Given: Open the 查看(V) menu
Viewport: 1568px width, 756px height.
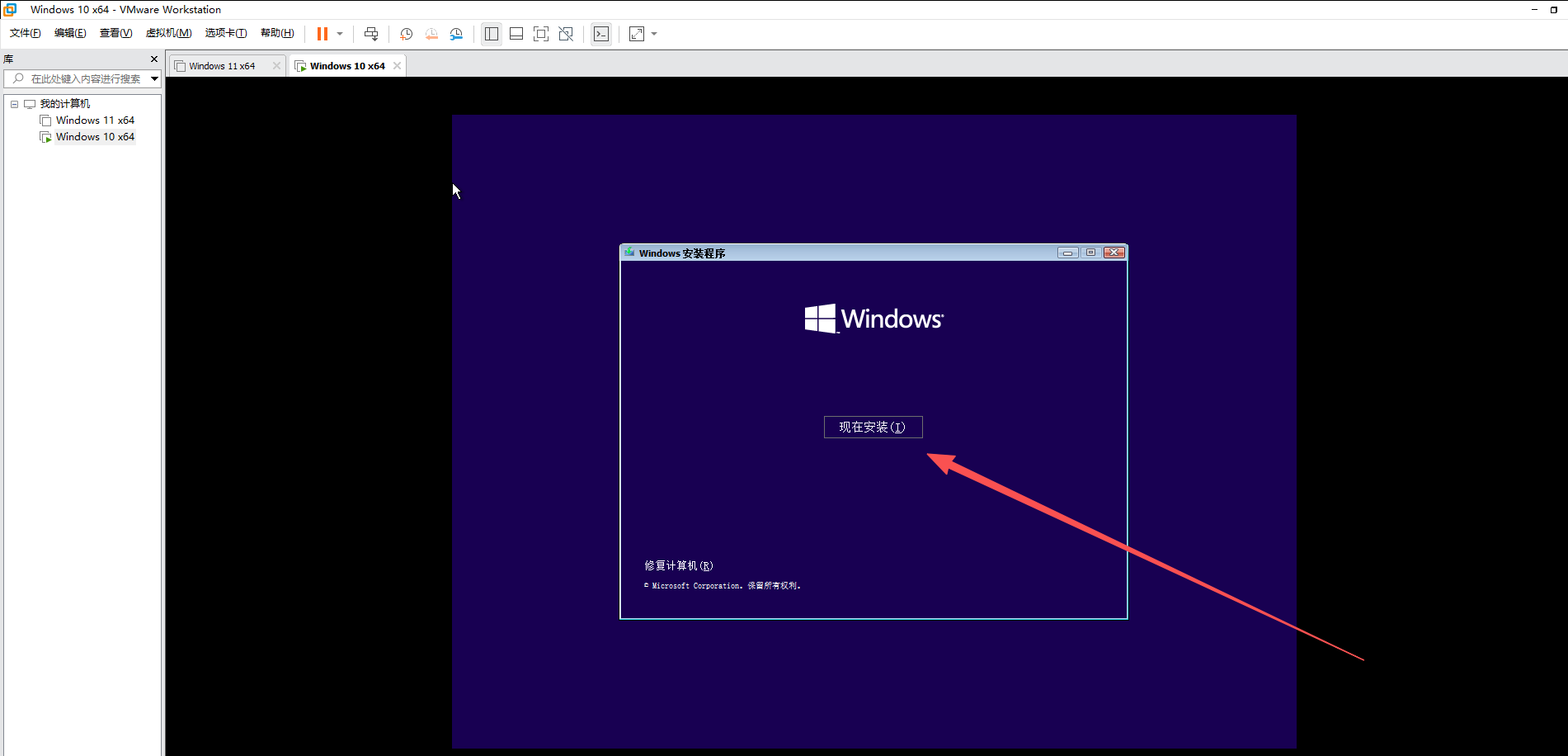Looking at the screenshot, I should click(x=115, y=33).
